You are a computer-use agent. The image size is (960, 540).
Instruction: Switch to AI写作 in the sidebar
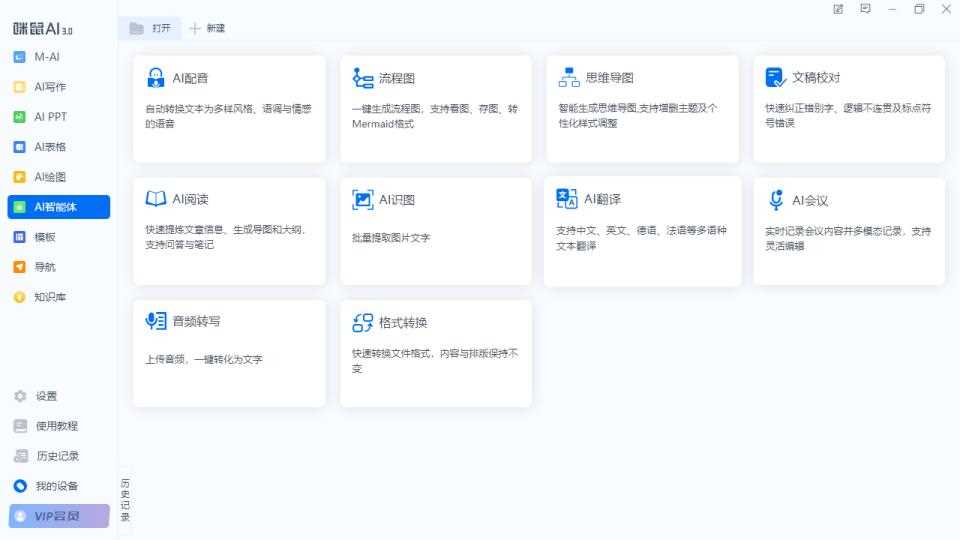point(49,87)
